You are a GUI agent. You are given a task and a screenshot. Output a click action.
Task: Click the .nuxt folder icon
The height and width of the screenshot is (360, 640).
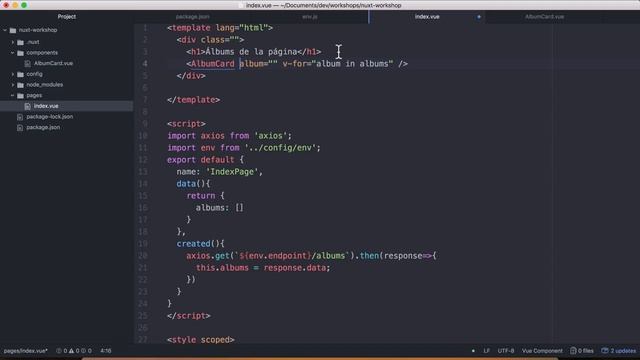tap(20, 42)
